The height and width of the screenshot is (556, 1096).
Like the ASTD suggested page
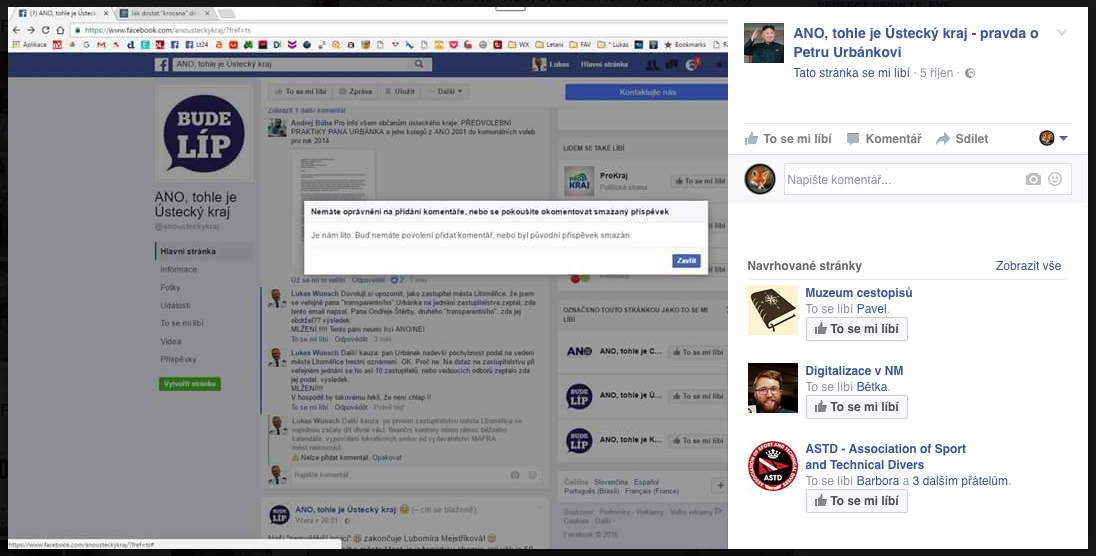pyautogui.click(x=857, y=501)
